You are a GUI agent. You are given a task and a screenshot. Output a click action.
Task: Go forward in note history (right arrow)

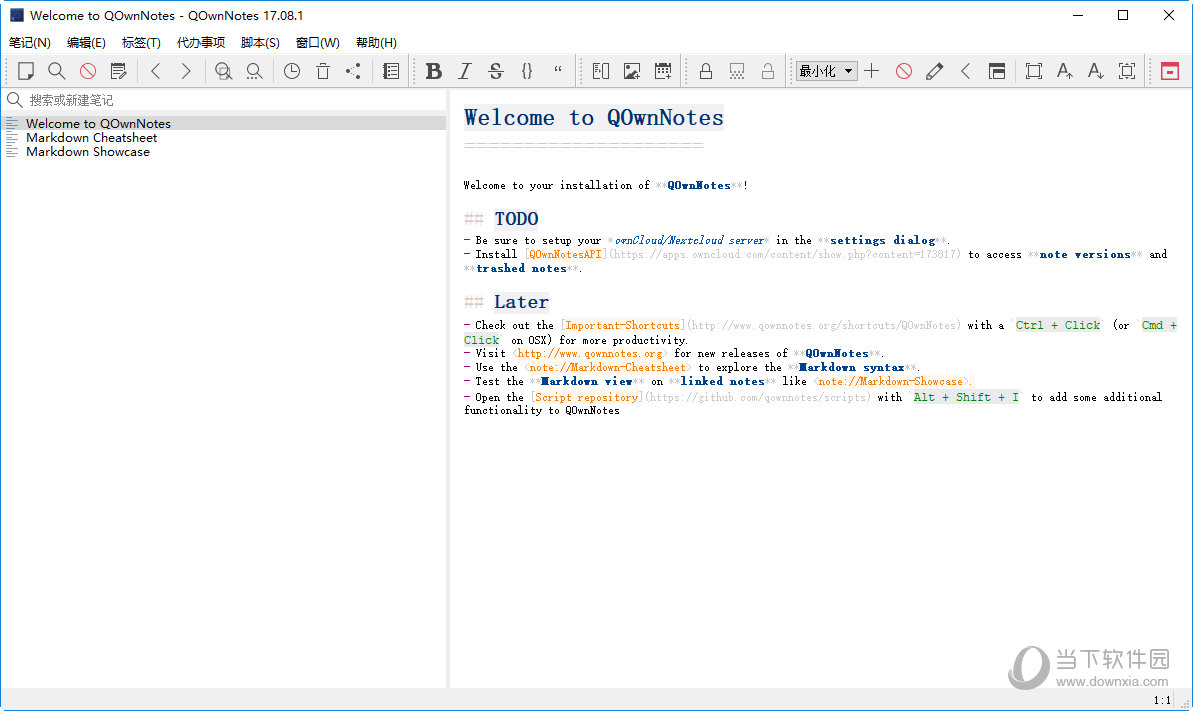point(186,71)
